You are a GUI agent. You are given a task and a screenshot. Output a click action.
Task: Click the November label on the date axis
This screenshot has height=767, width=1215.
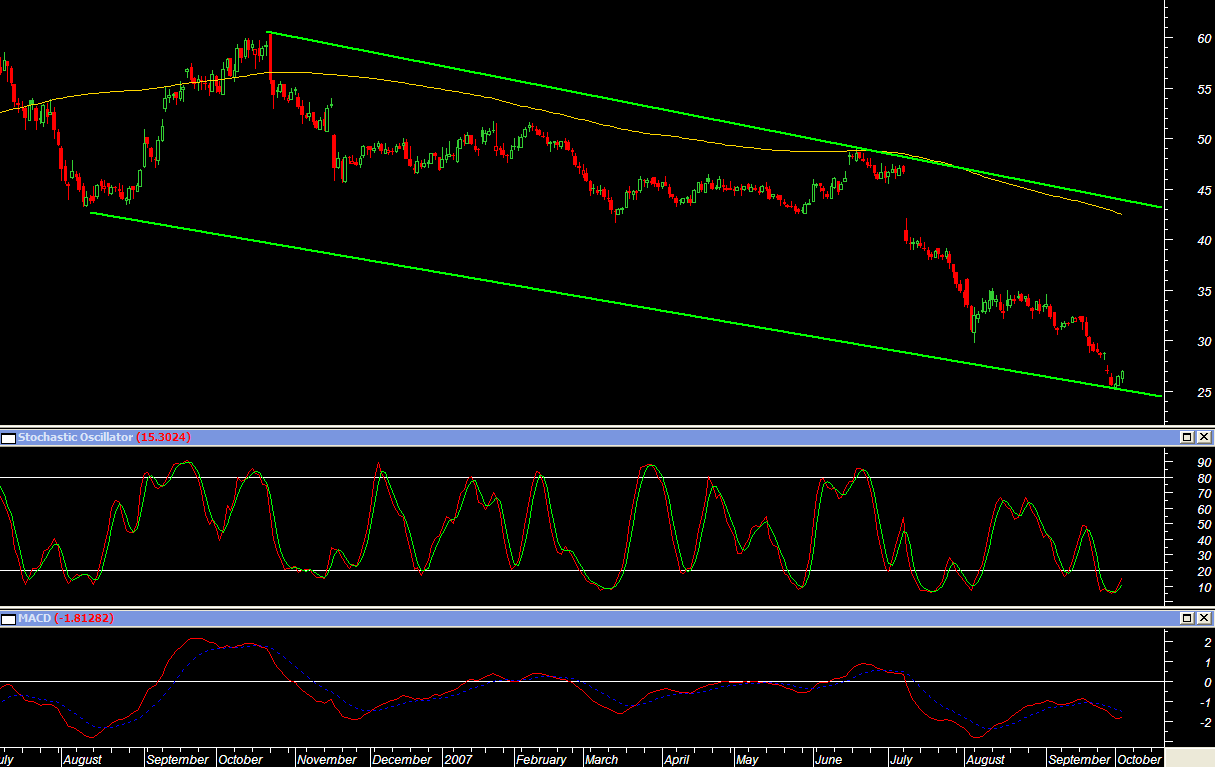coord(327,759)
